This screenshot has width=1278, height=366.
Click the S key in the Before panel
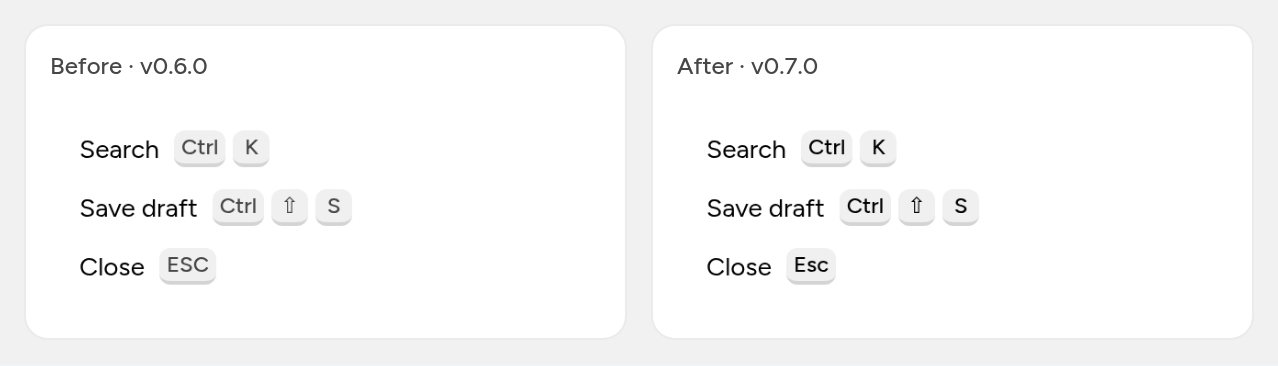coord(333,207)
